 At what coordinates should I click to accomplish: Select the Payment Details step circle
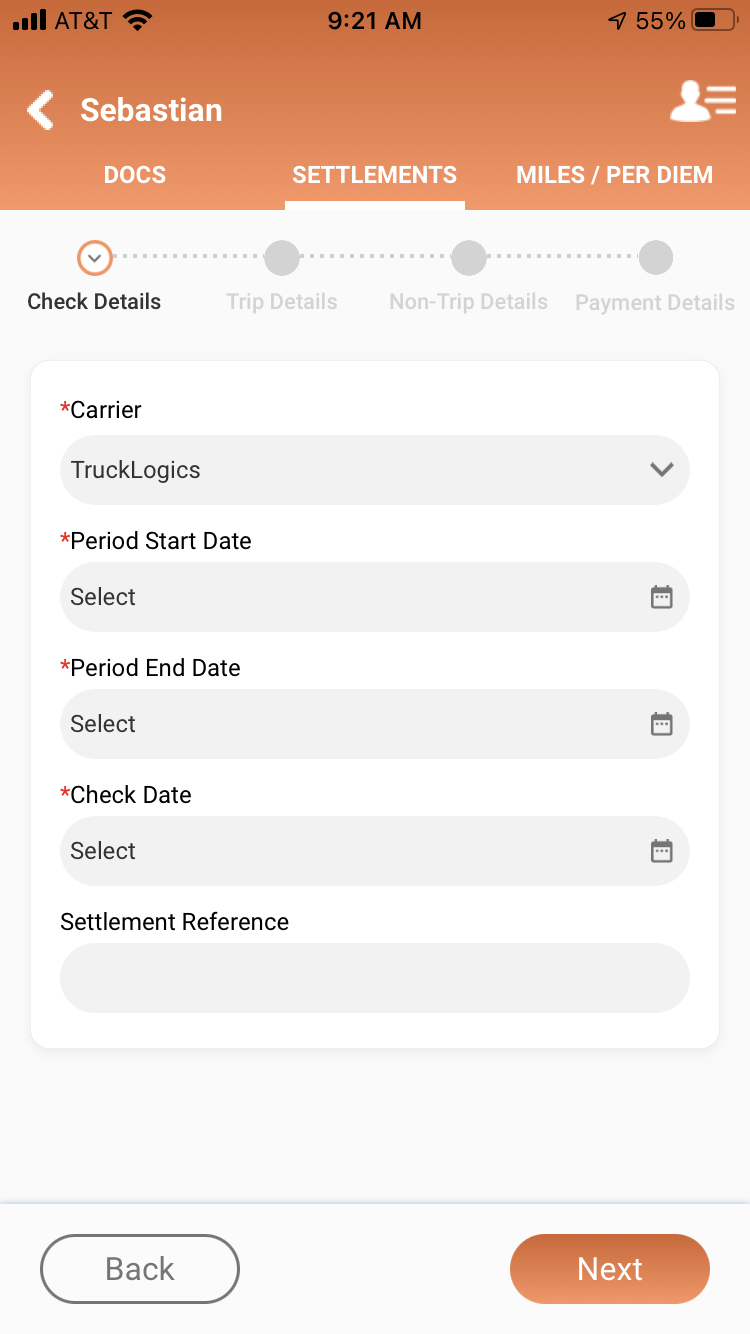[655, 258]
